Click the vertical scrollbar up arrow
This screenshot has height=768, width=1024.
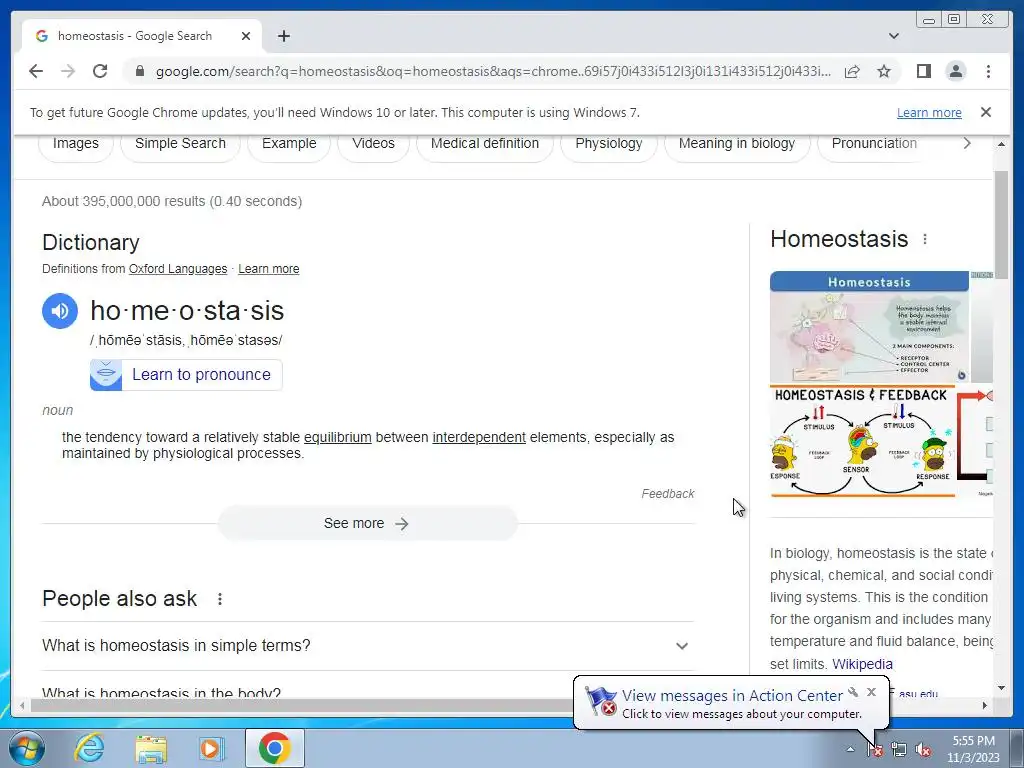[1001, 144]
